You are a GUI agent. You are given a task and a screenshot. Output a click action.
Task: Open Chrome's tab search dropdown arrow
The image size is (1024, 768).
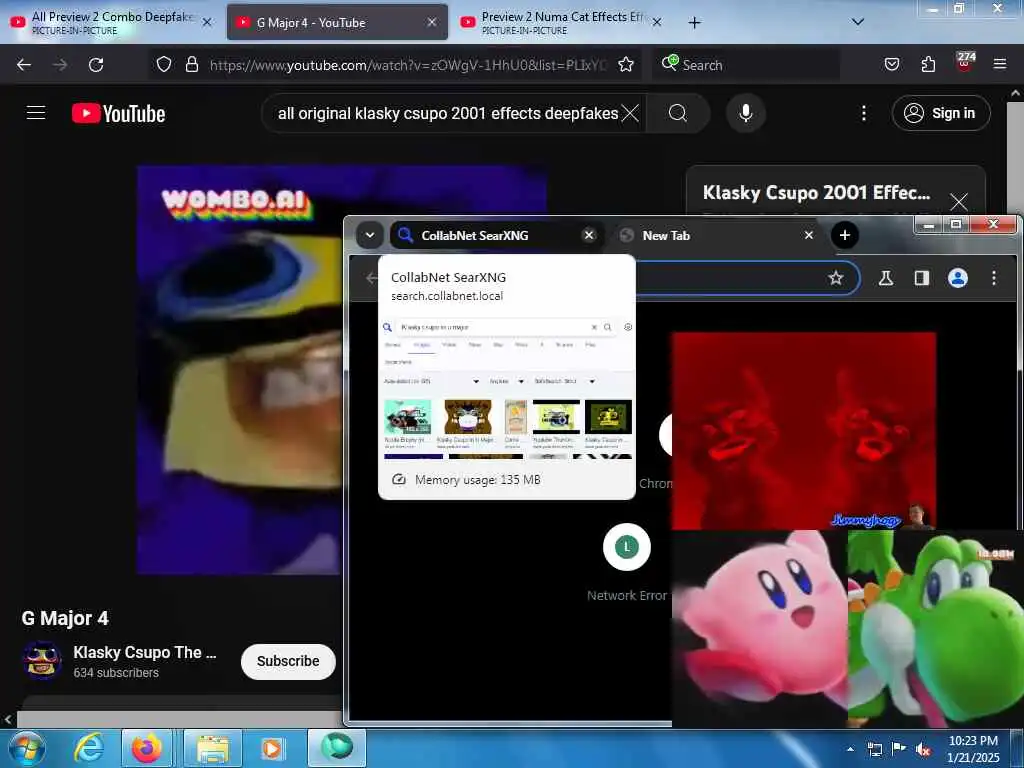(x=370, y=235)
